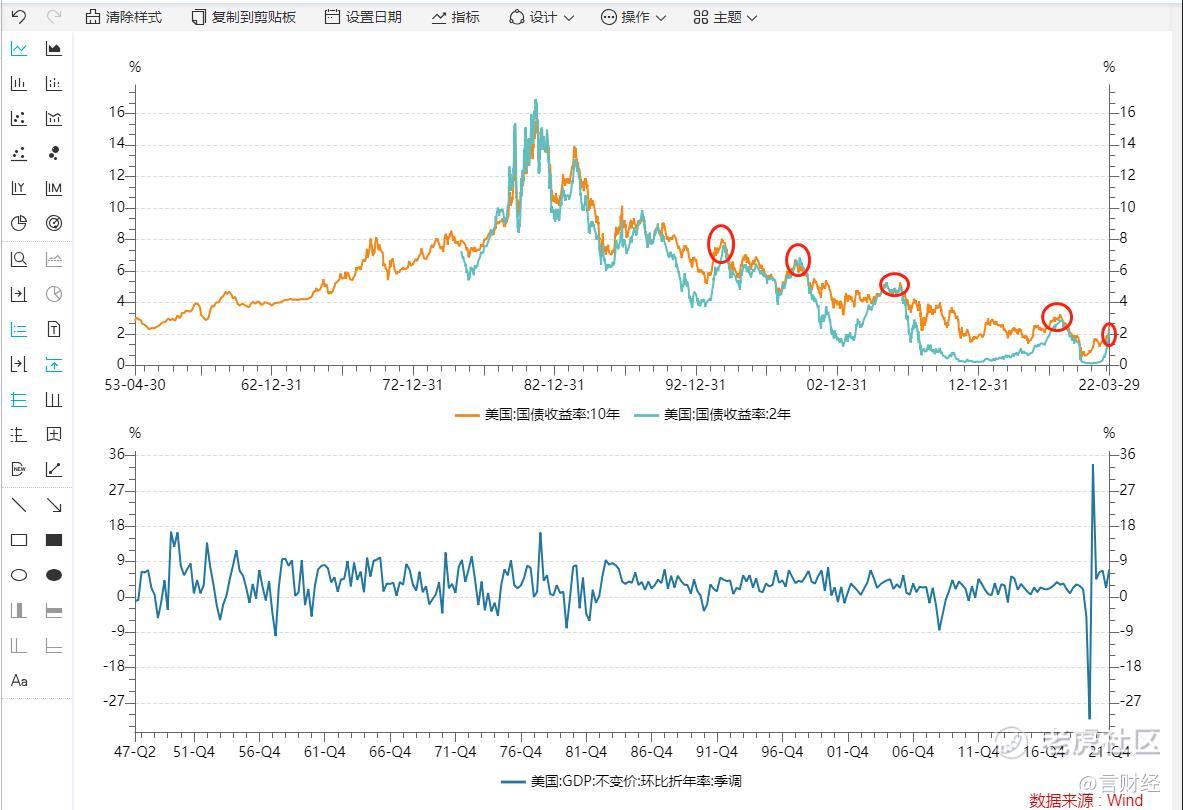Open the 主题 dropdown menu
1183x810 pixels.
click(725, 17)
